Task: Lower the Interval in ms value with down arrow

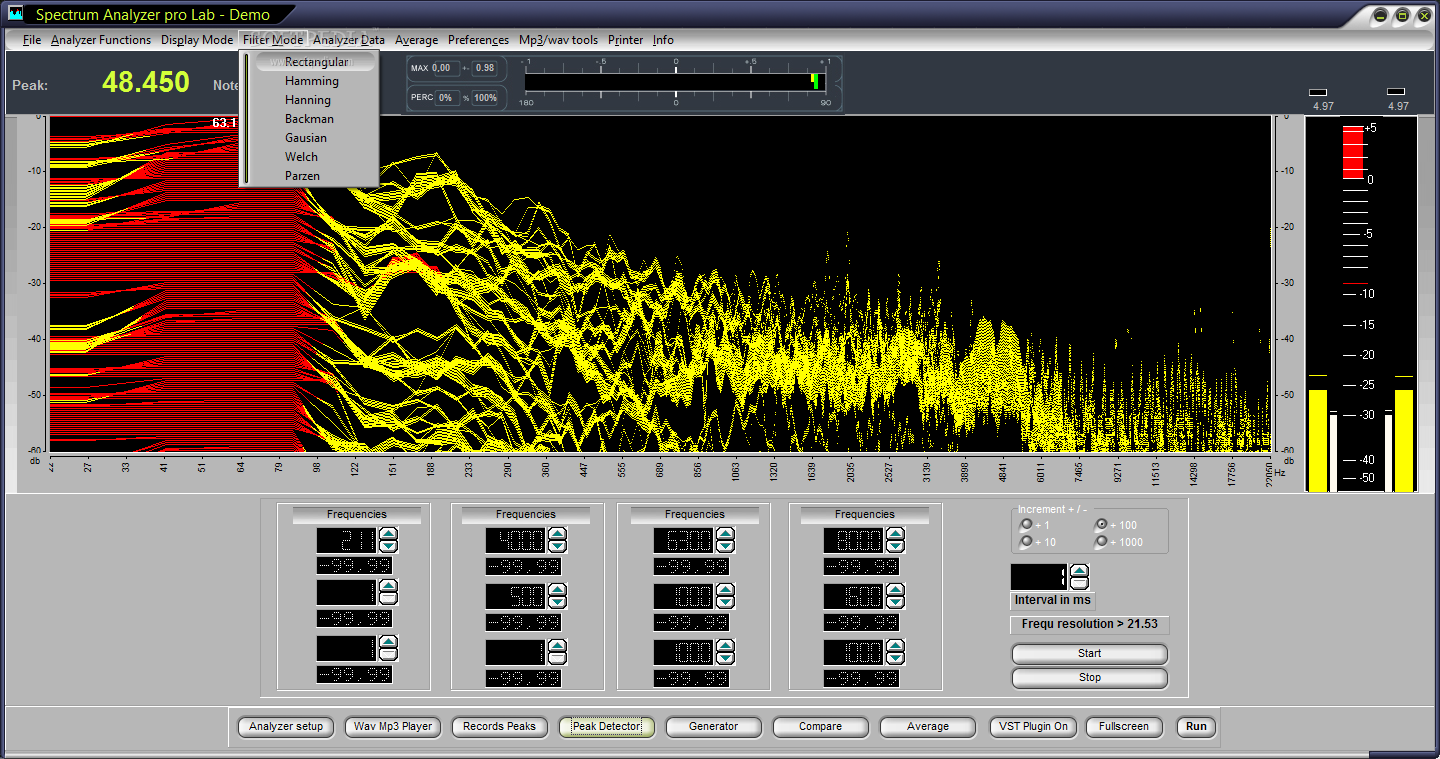Action: (1079, 583)
